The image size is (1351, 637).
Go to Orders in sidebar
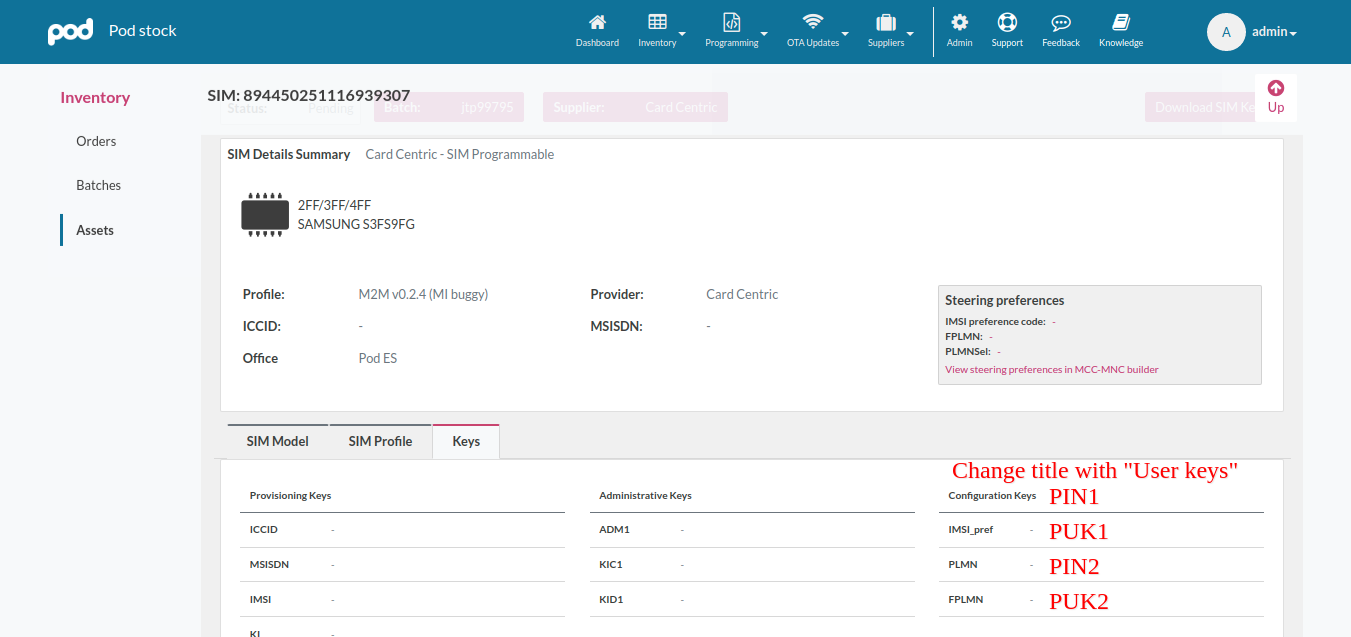[x=96, y=141]
